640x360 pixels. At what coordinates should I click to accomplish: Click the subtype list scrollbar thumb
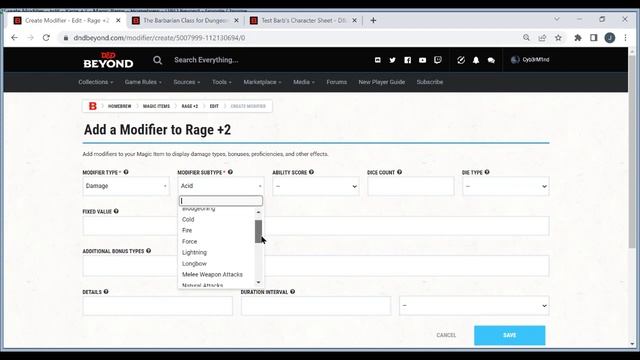(x=258, y=231)
